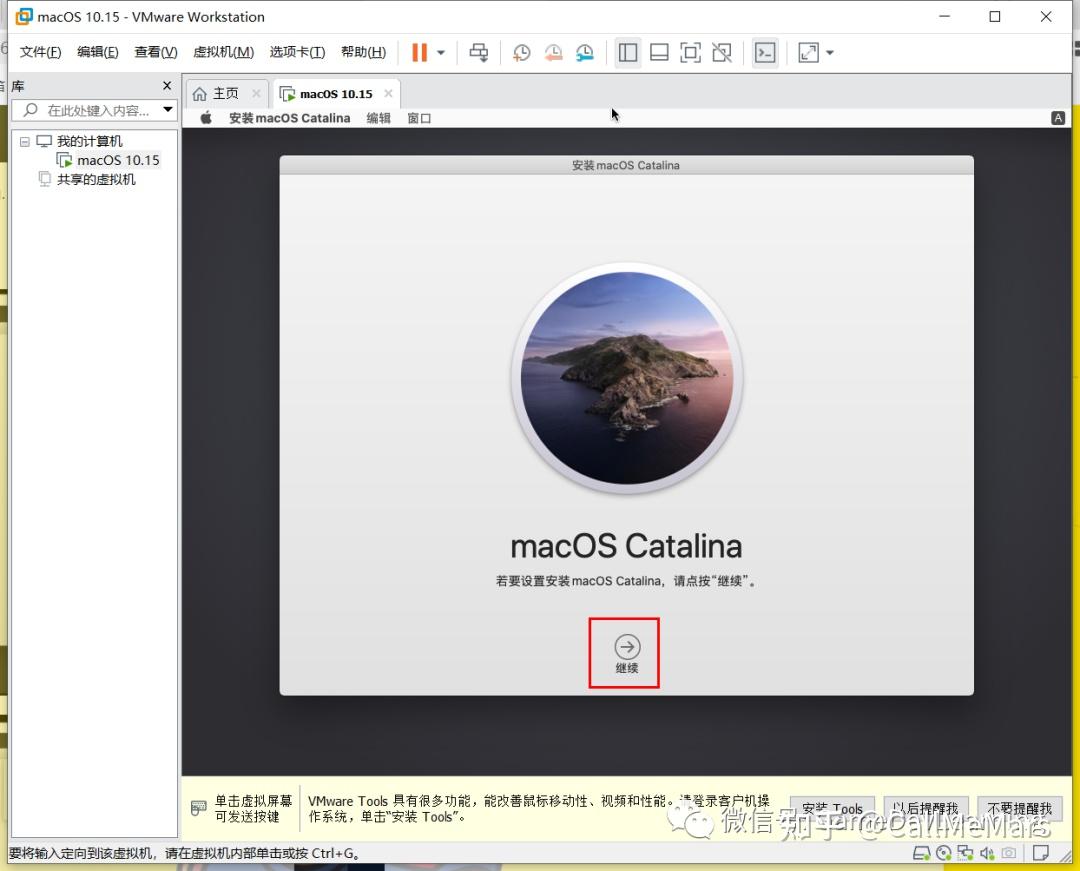
Task: Toggle the console view toolbar icon
Action: [765, 52]
